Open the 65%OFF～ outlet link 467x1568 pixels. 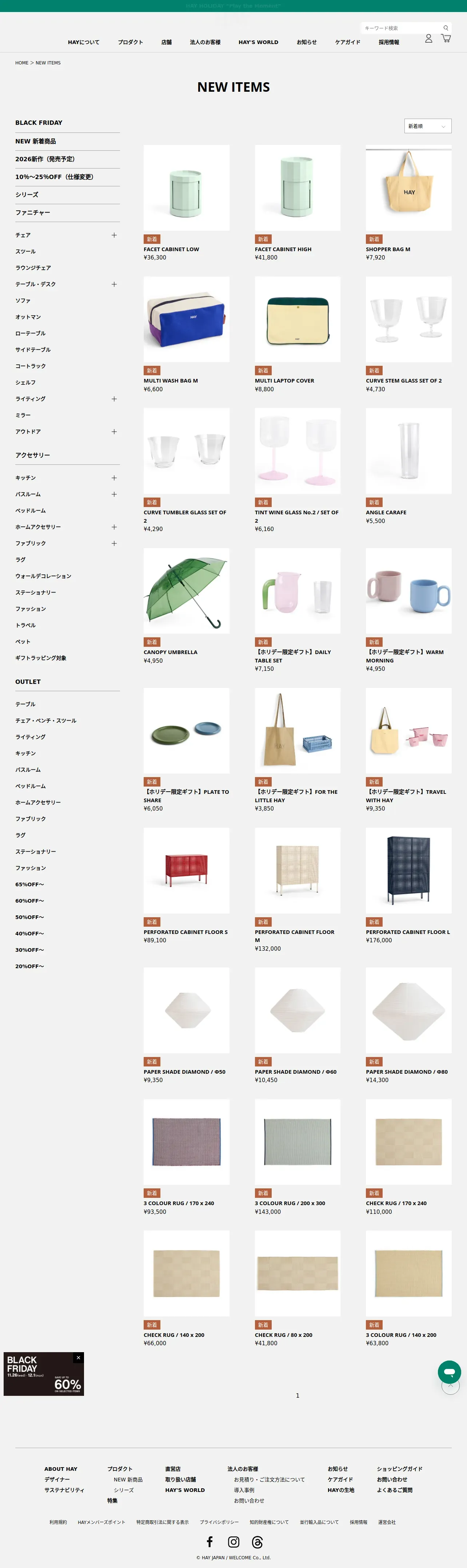tap(30, 884)
